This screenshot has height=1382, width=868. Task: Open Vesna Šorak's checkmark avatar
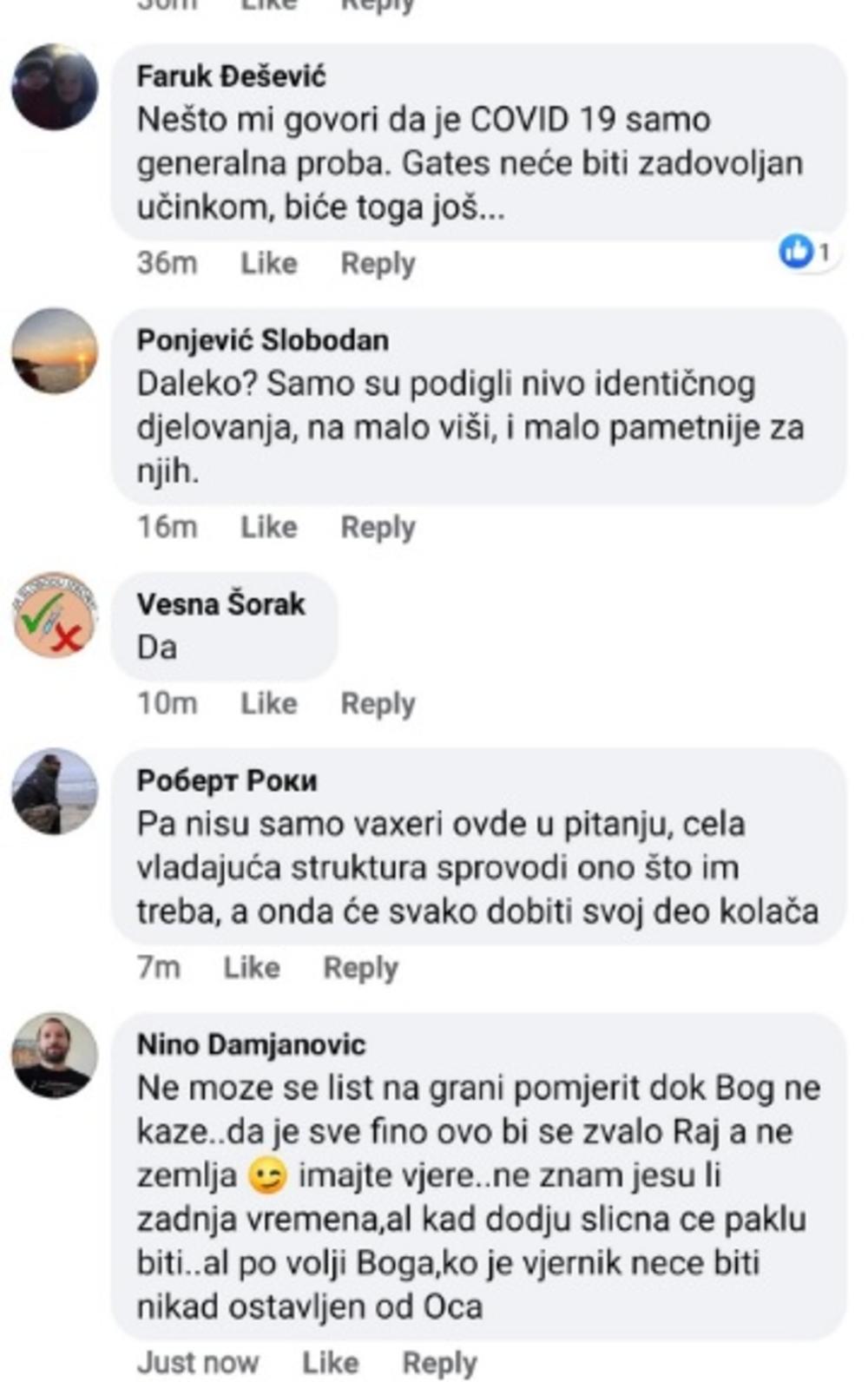click(x=55, y=615)
